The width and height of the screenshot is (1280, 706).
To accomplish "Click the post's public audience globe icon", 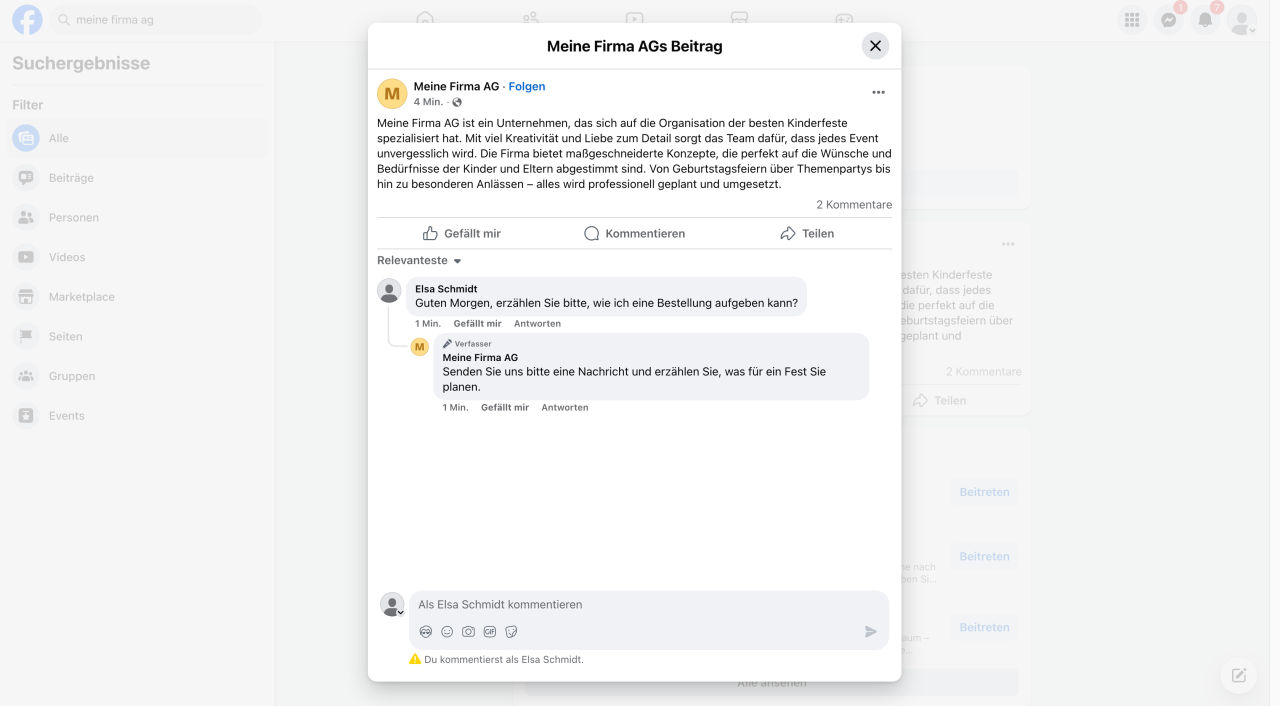I will pyautogui.click(x=457, y=102).
